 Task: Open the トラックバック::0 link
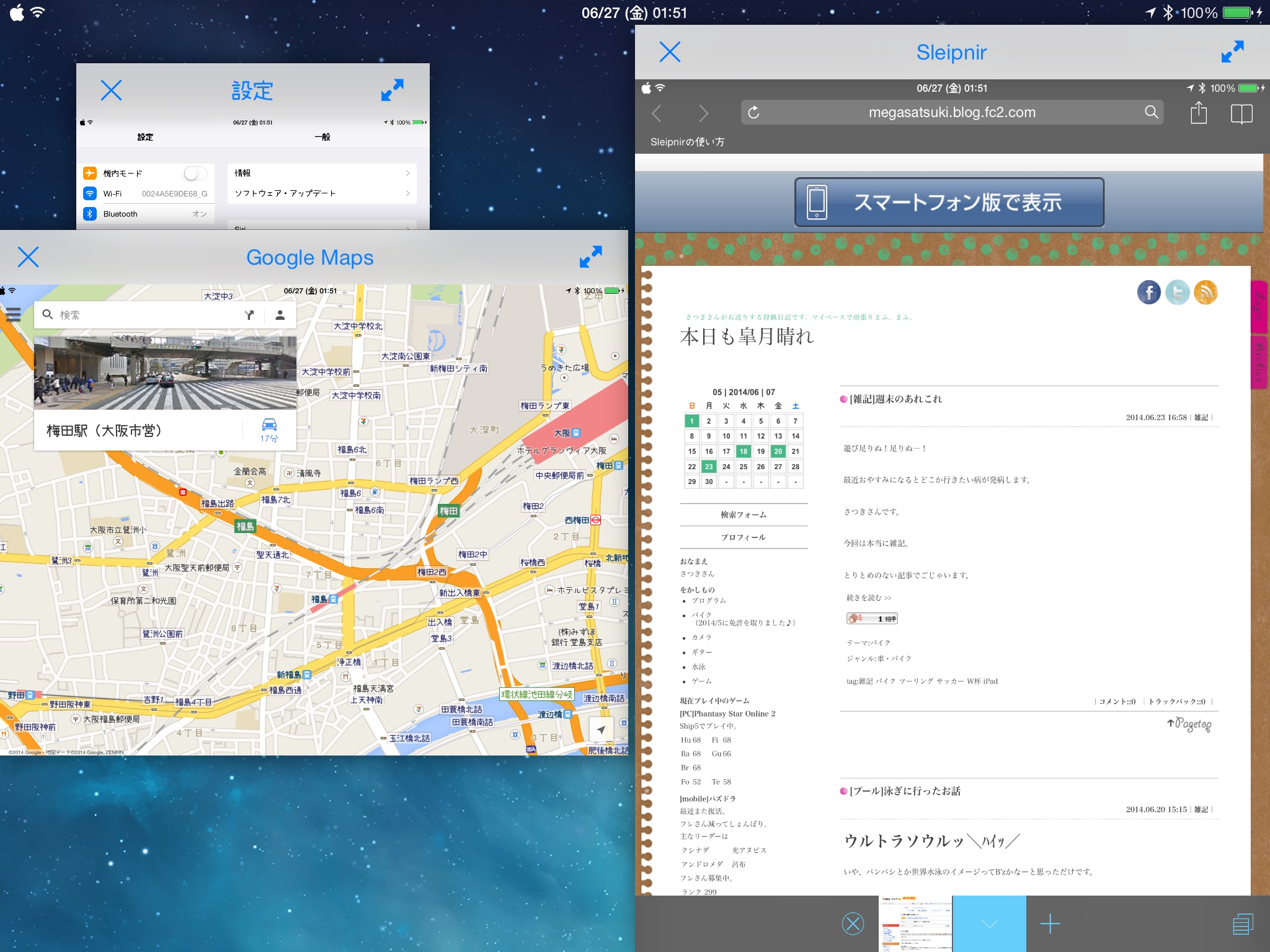1177,702
